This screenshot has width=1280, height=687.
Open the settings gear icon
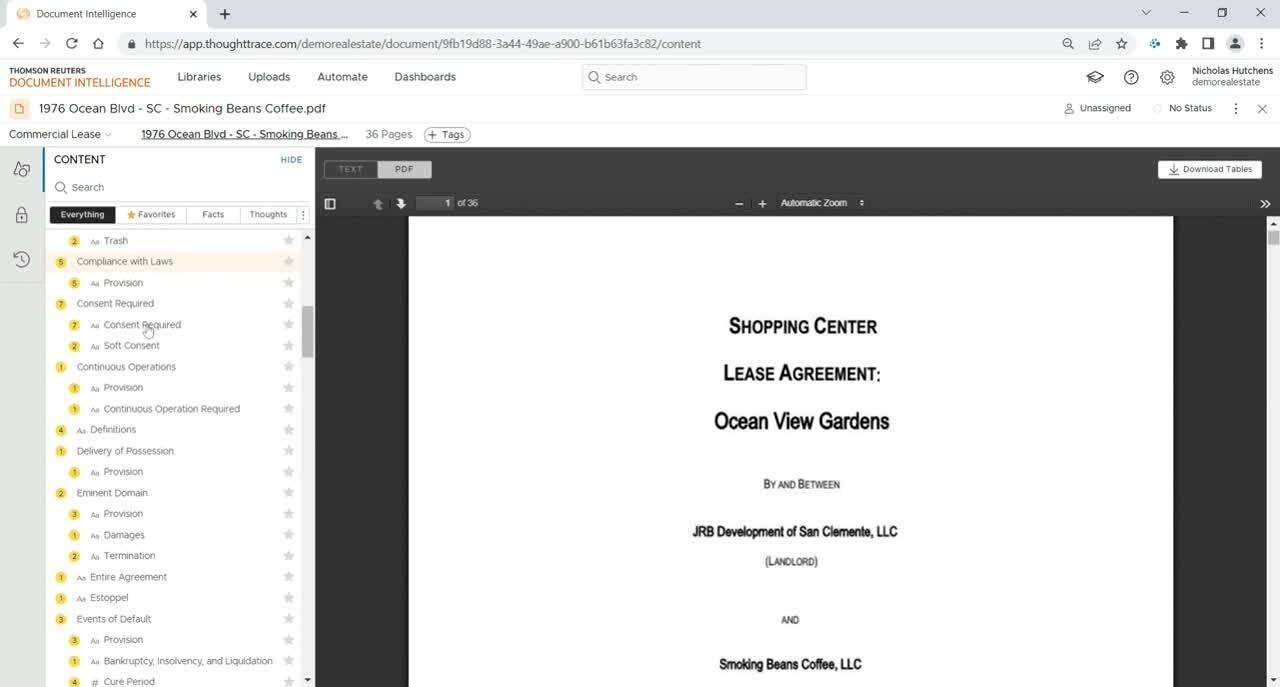[1167, 77]
